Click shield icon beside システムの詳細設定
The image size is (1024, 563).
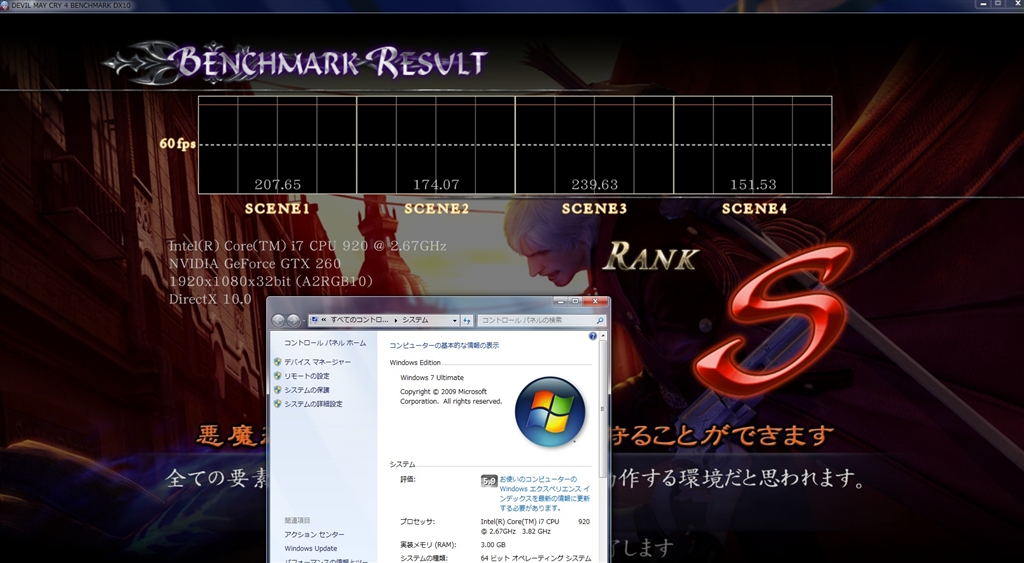click(x=278, y=404)
